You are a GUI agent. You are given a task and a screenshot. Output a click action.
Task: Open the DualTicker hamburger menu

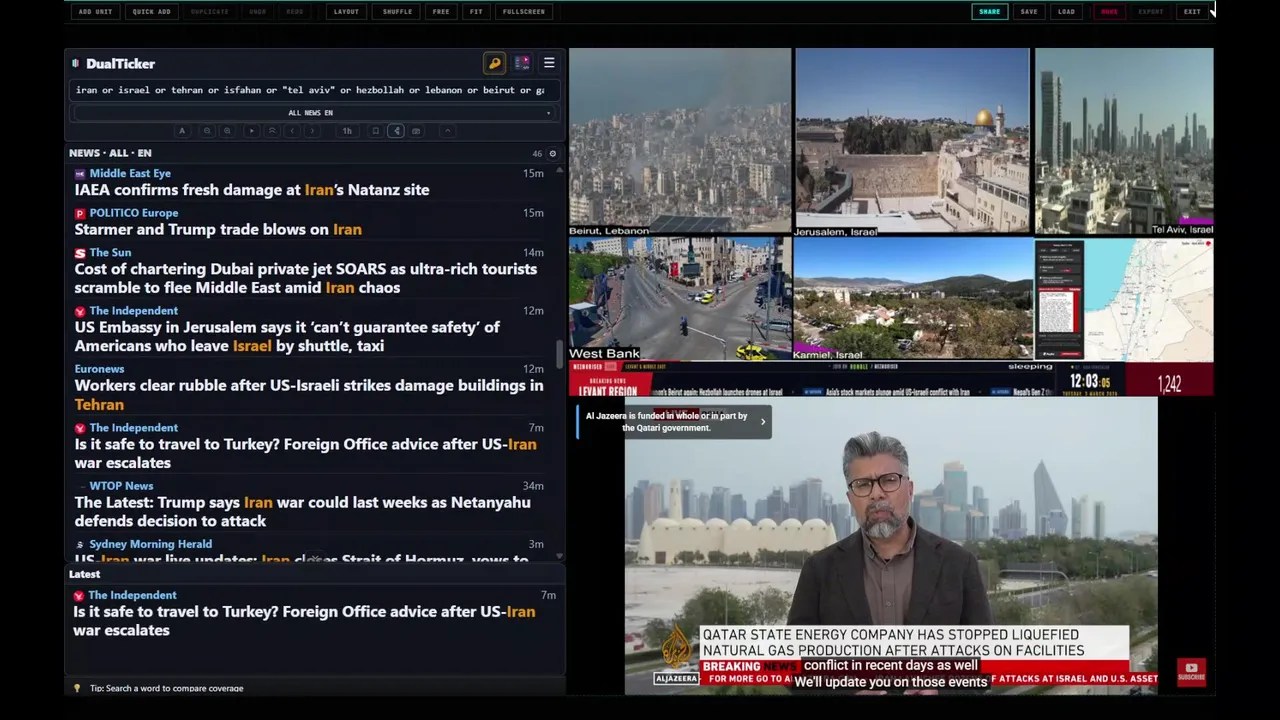tap(549, 63)
